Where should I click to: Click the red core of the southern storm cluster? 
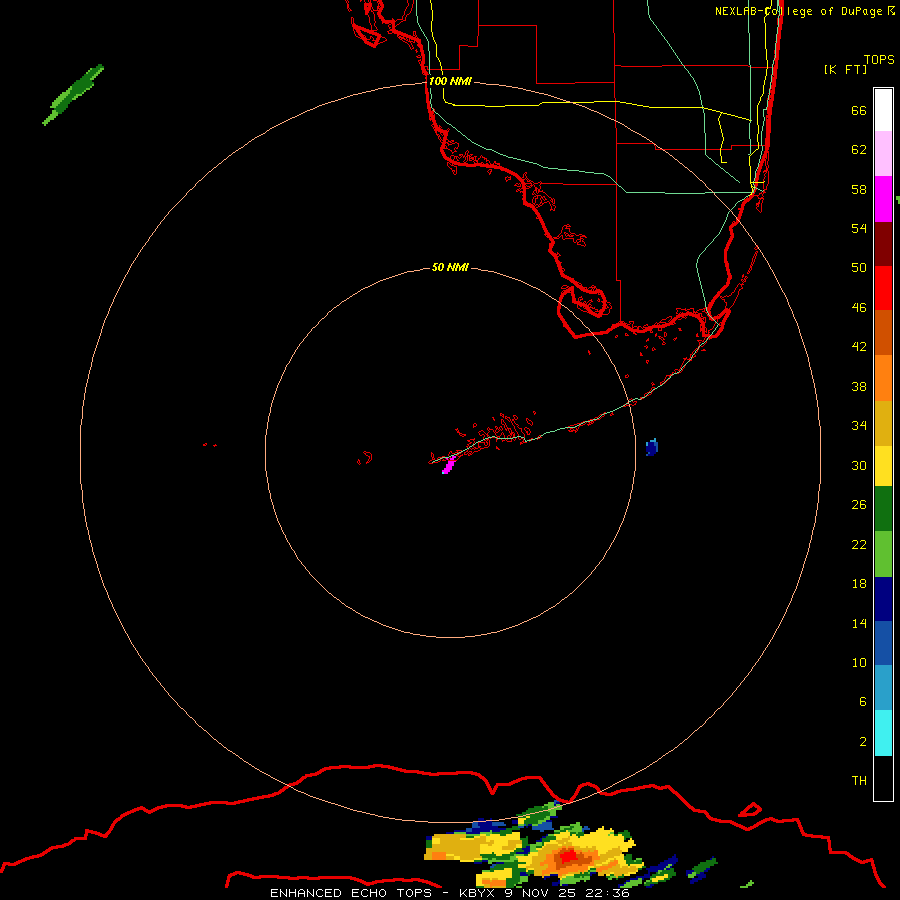tap(569, 857)
